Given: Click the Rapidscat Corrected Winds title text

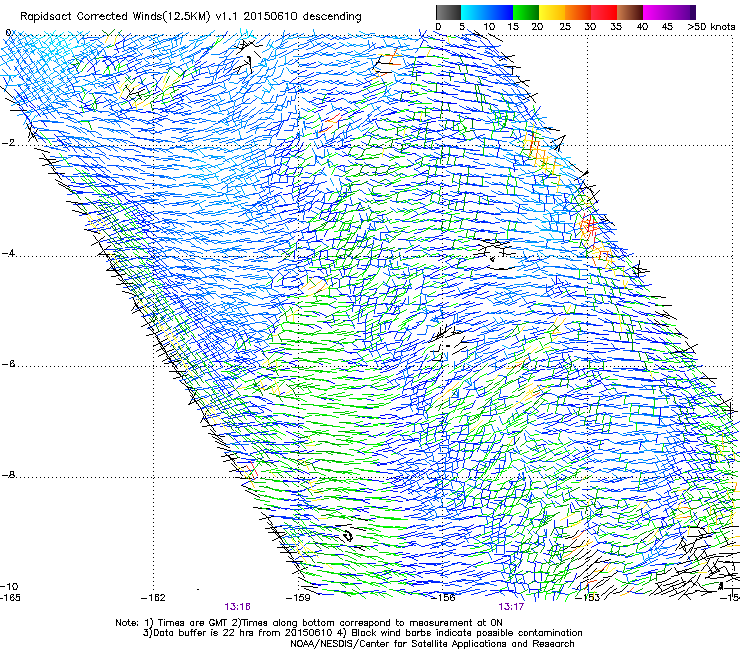Looking at the screenshot, I should pos(191,17).
